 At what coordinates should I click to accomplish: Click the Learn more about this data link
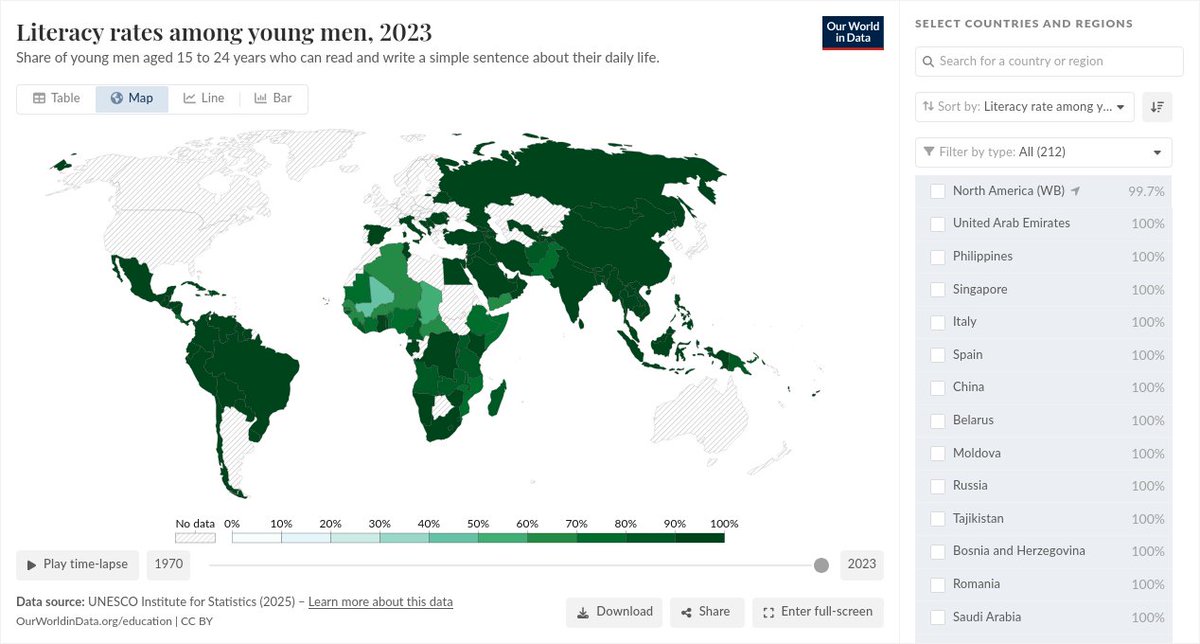[x=379, y=601]
